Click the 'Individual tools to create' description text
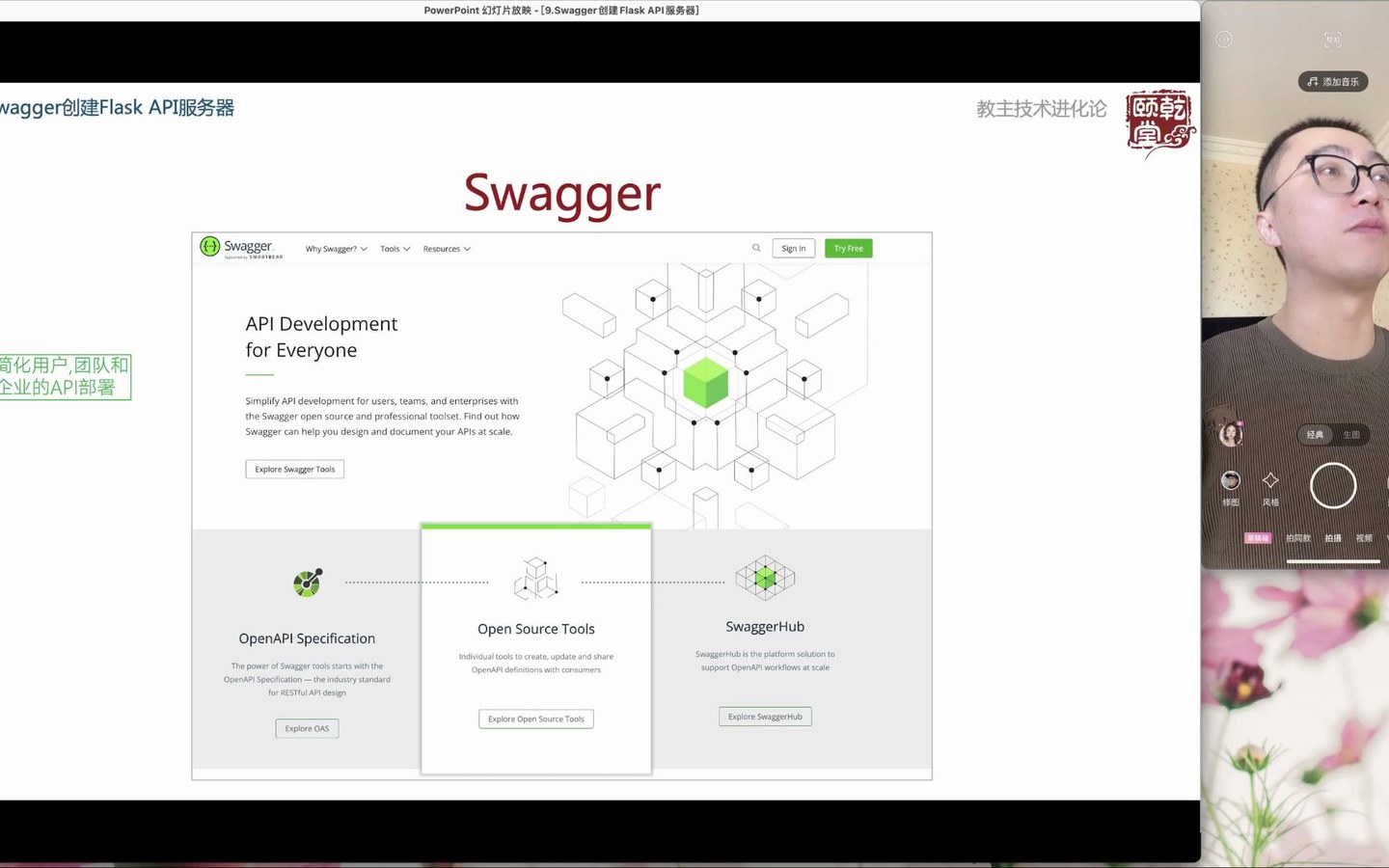Screen dimensions: 1389x868 point(536,664)
